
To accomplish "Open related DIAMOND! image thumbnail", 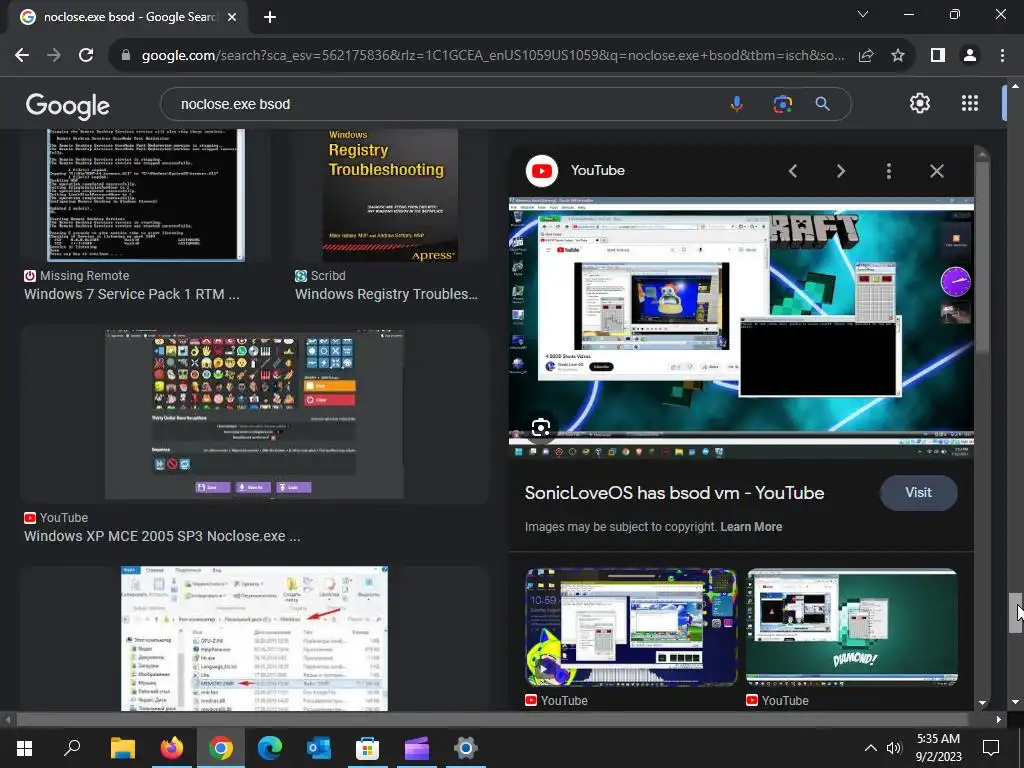I will click(852, 627).
